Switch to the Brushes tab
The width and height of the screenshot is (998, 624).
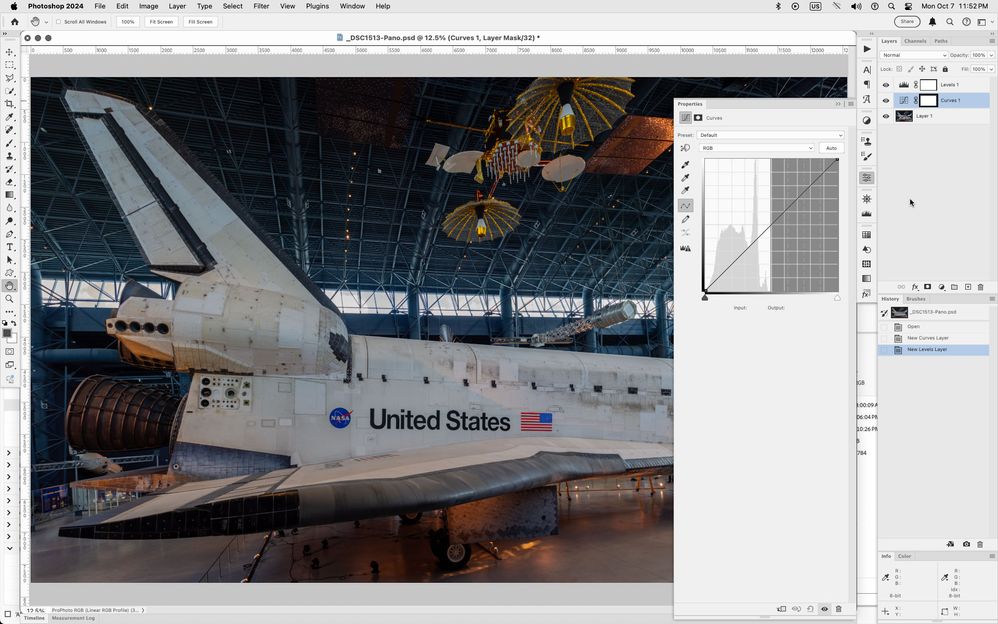(916, 299)
